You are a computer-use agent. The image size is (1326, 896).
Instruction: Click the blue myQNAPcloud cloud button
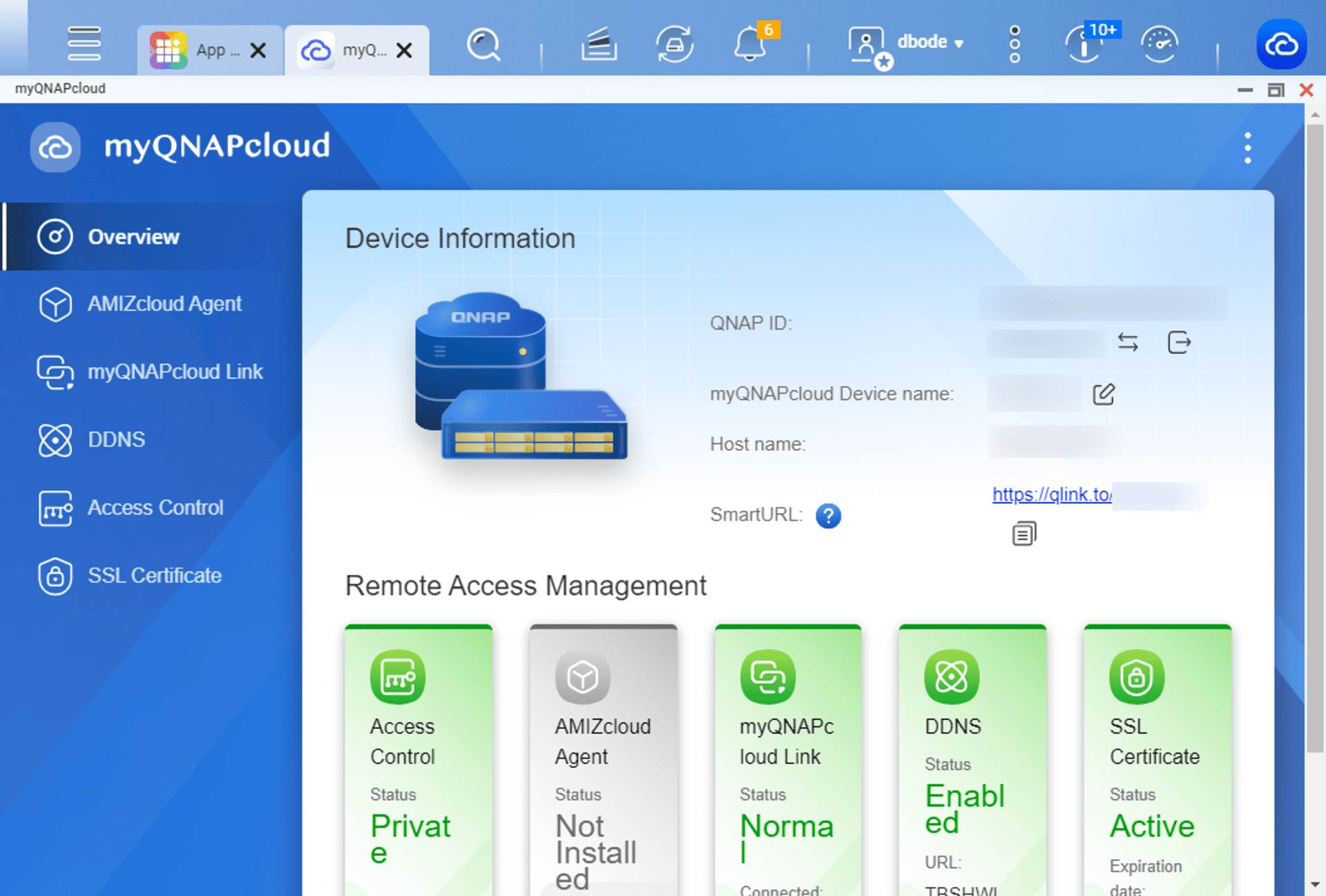coord(1282,45)
